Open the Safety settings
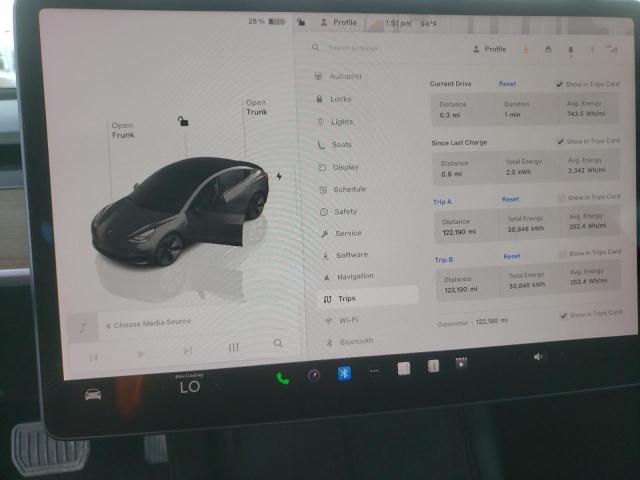The width and height of the screenshot is (640, 480). coord(339,211)
